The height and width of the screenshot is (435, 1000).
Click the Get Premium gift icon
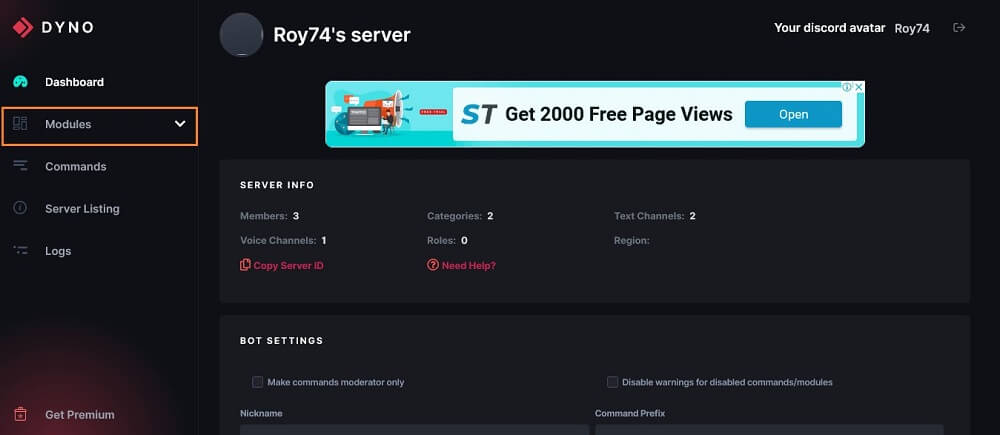coord(20,415)
